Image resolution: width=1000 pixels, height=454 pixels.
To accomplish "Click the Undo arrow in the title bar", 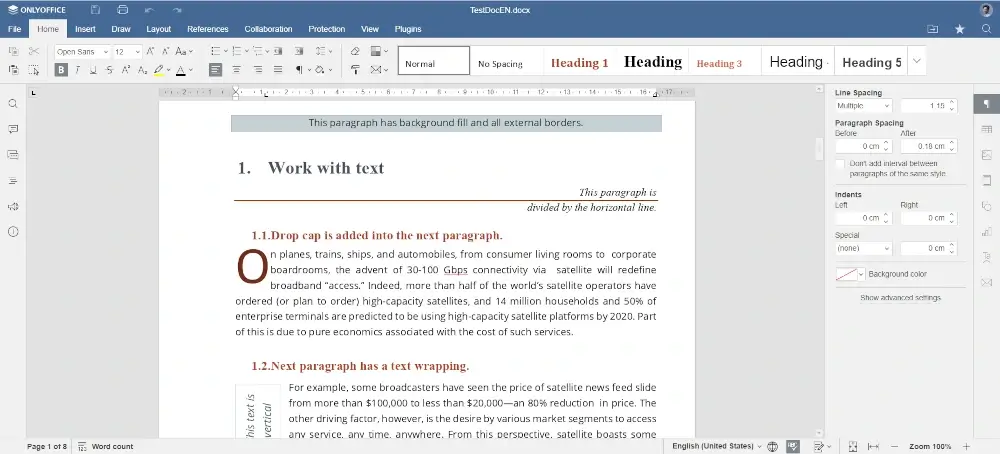I will click(x=149, y=10).
